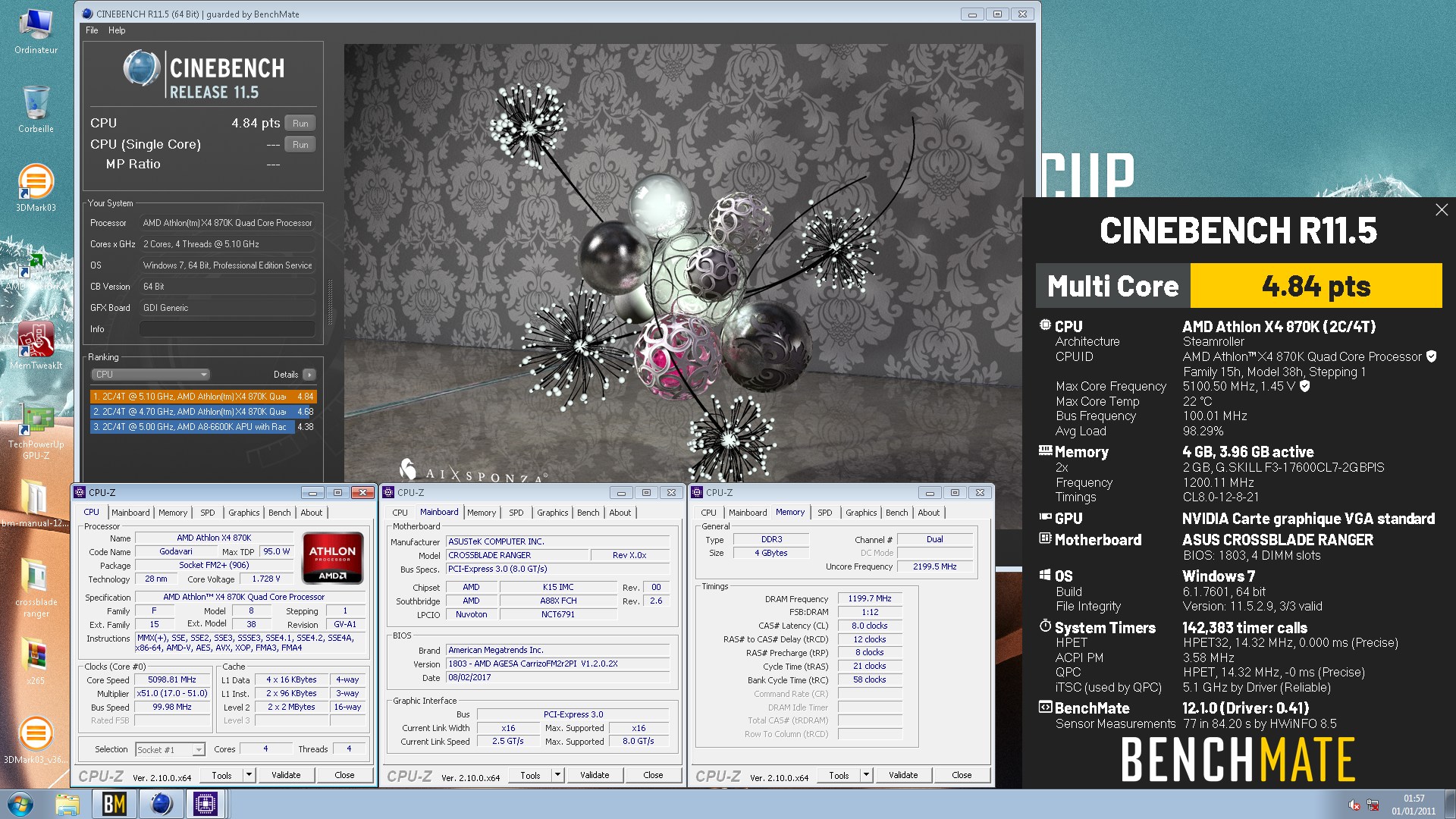Open the Corbeille recycle bin icon
Viewport: 1456px width, 819px height.
(x=36, y=109)
